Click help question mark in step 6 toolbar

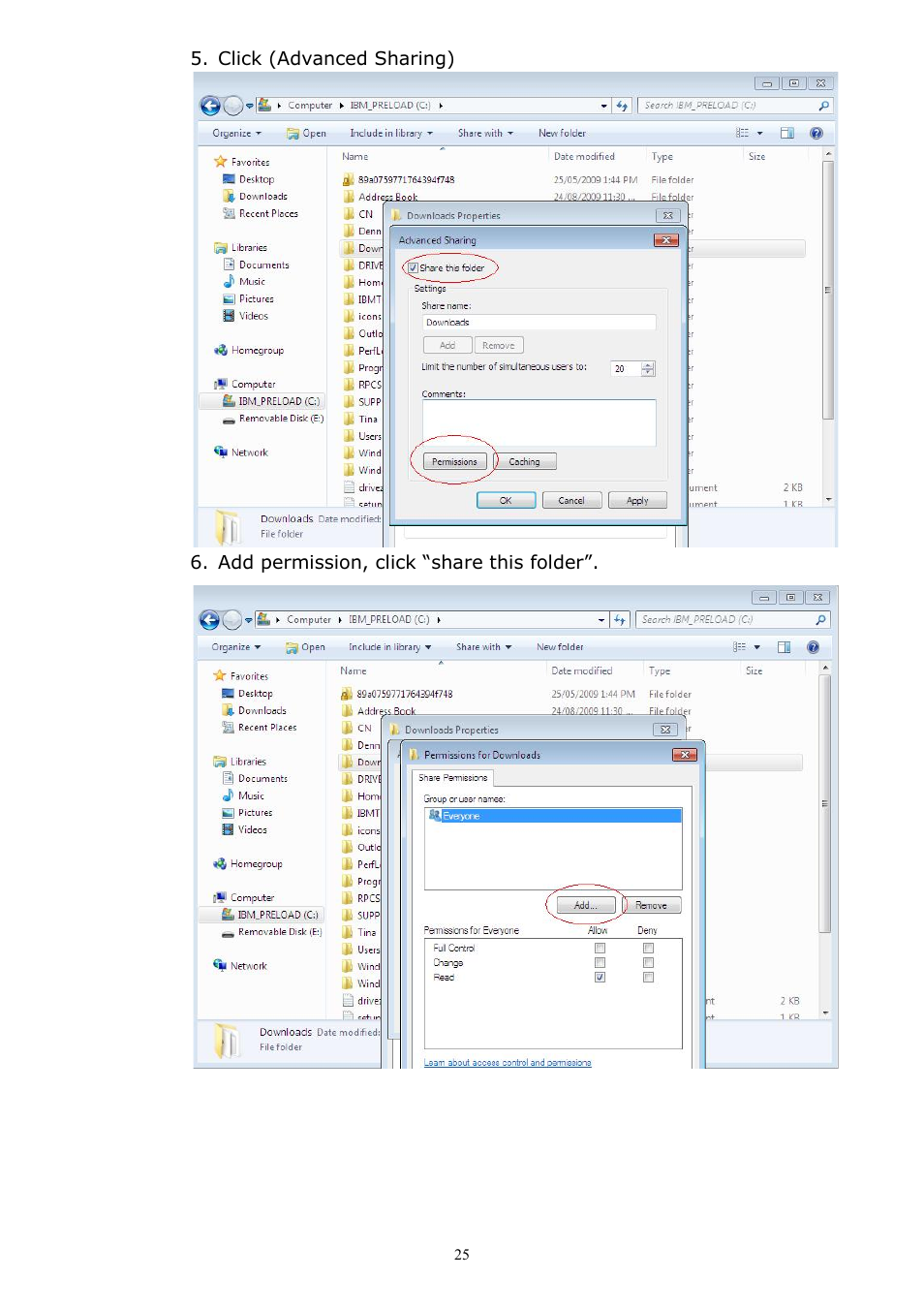(814, 647)
